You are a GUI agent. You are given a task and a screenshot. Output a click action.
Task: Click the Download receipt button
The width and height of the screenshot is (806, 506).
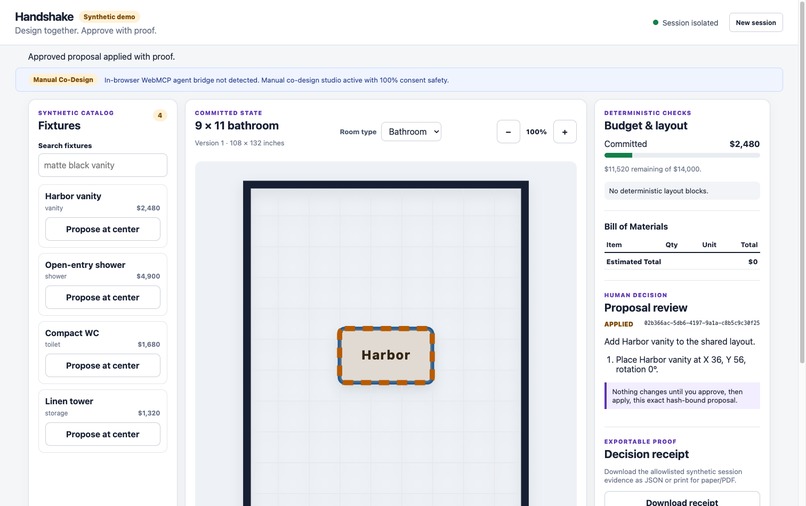click(682, 500)
